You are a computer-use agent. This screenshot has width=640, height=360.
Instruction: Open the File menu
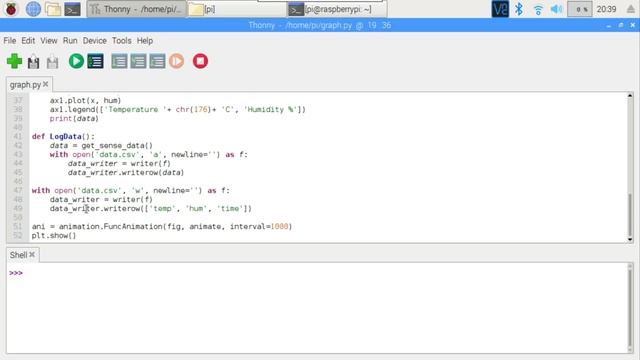coord(10,41)
